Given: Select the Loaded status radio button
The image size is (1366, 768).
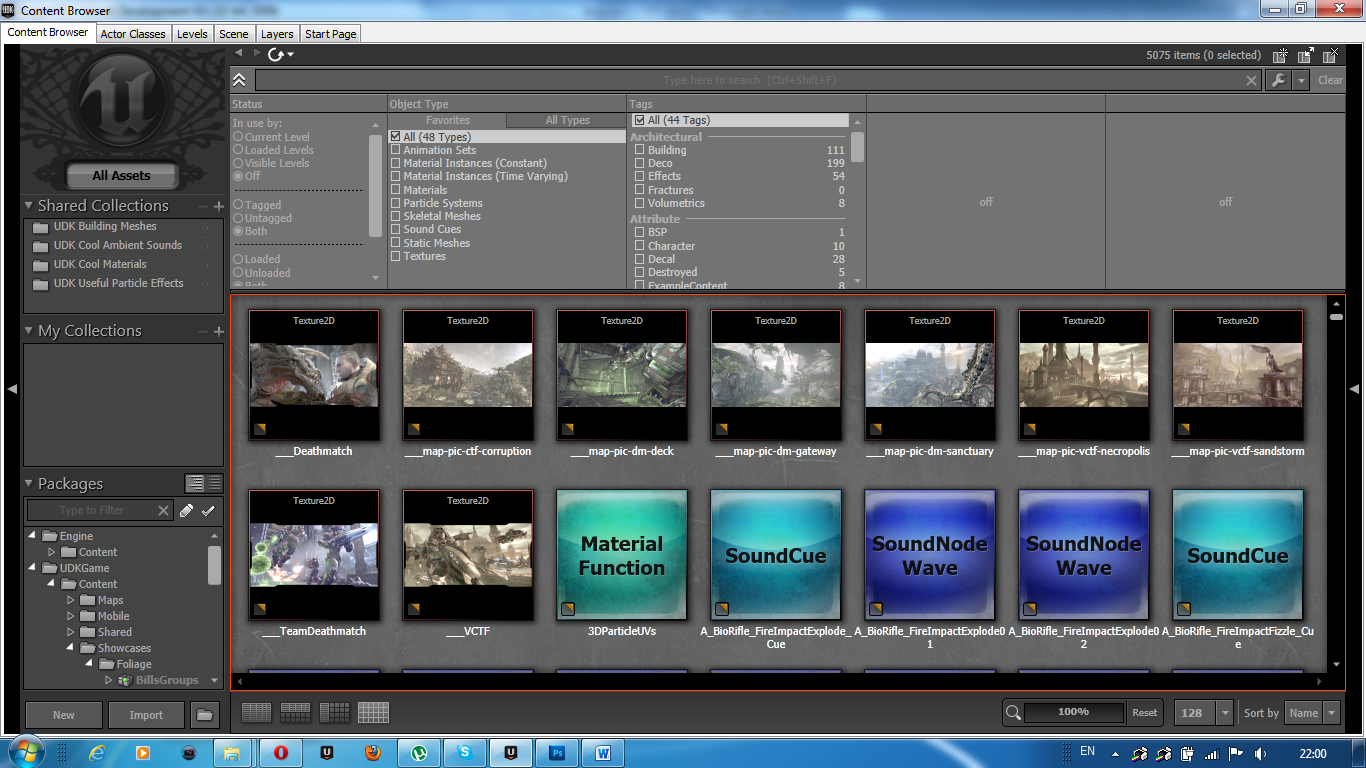Looking at the screenshot, I should (238, 259).
